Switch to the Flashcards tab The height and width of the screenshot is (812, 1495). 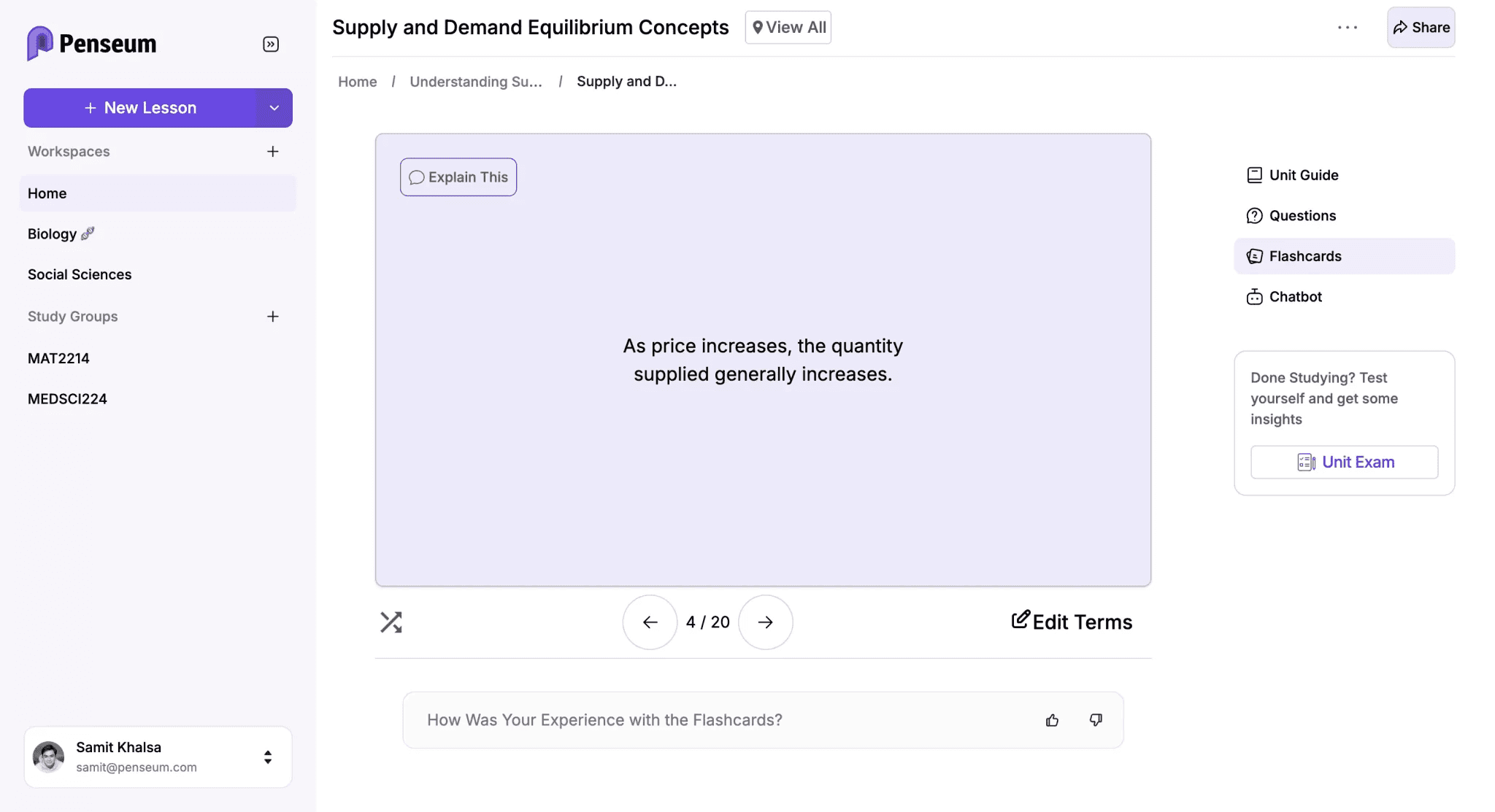1304,256
